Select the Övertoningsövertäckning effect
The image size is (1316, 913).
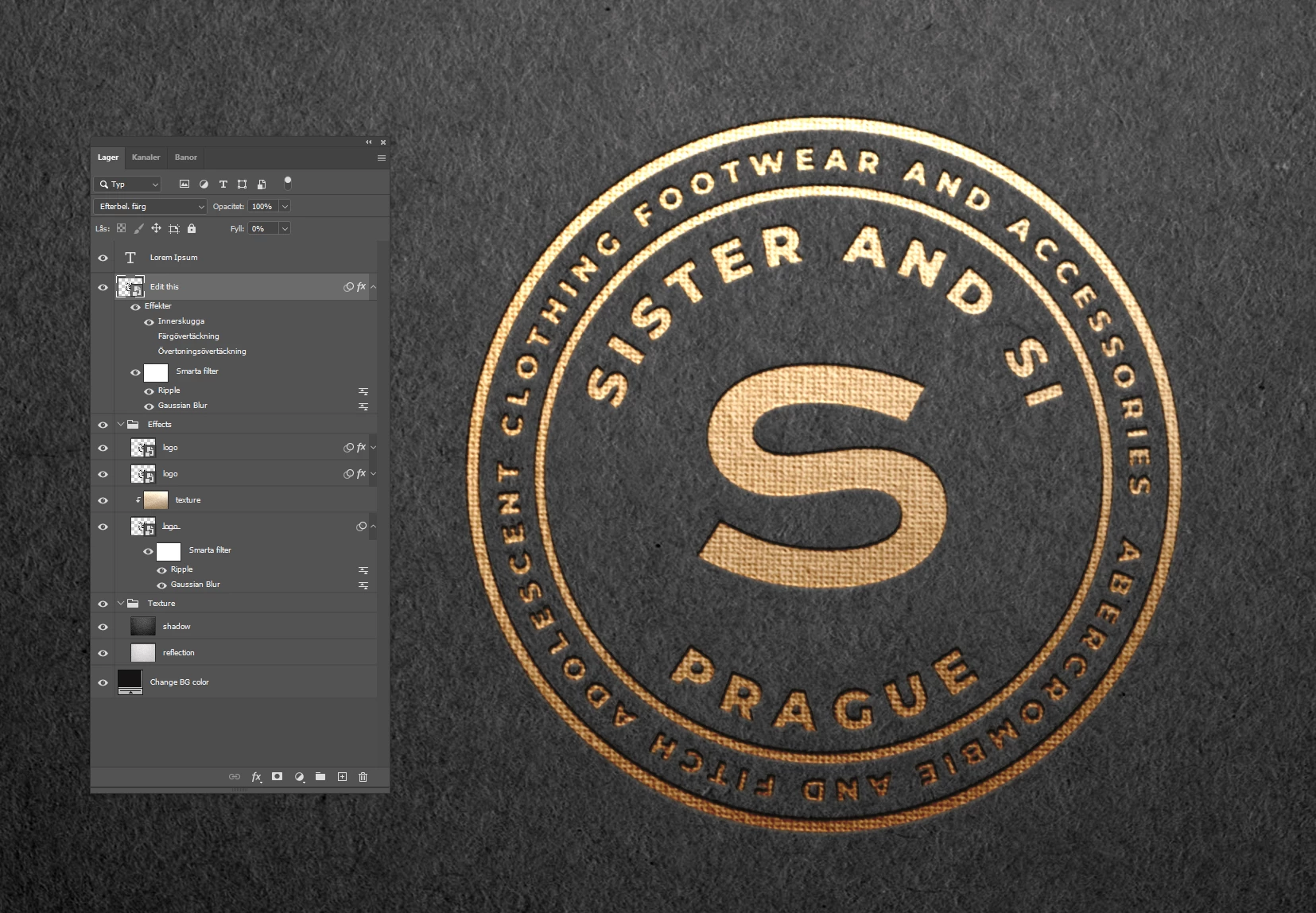pos(202,352)
